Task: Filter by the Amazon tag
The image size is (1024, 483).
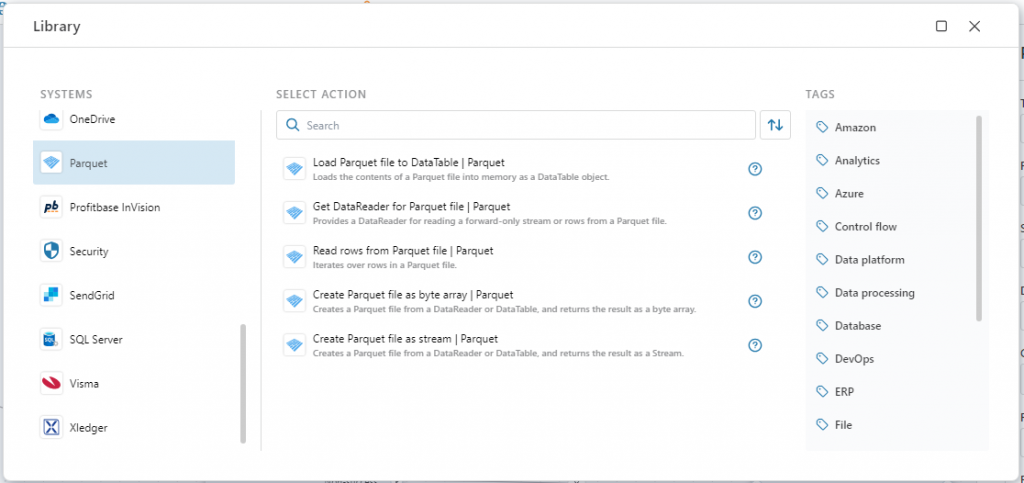Action: (x=855, y=128)
